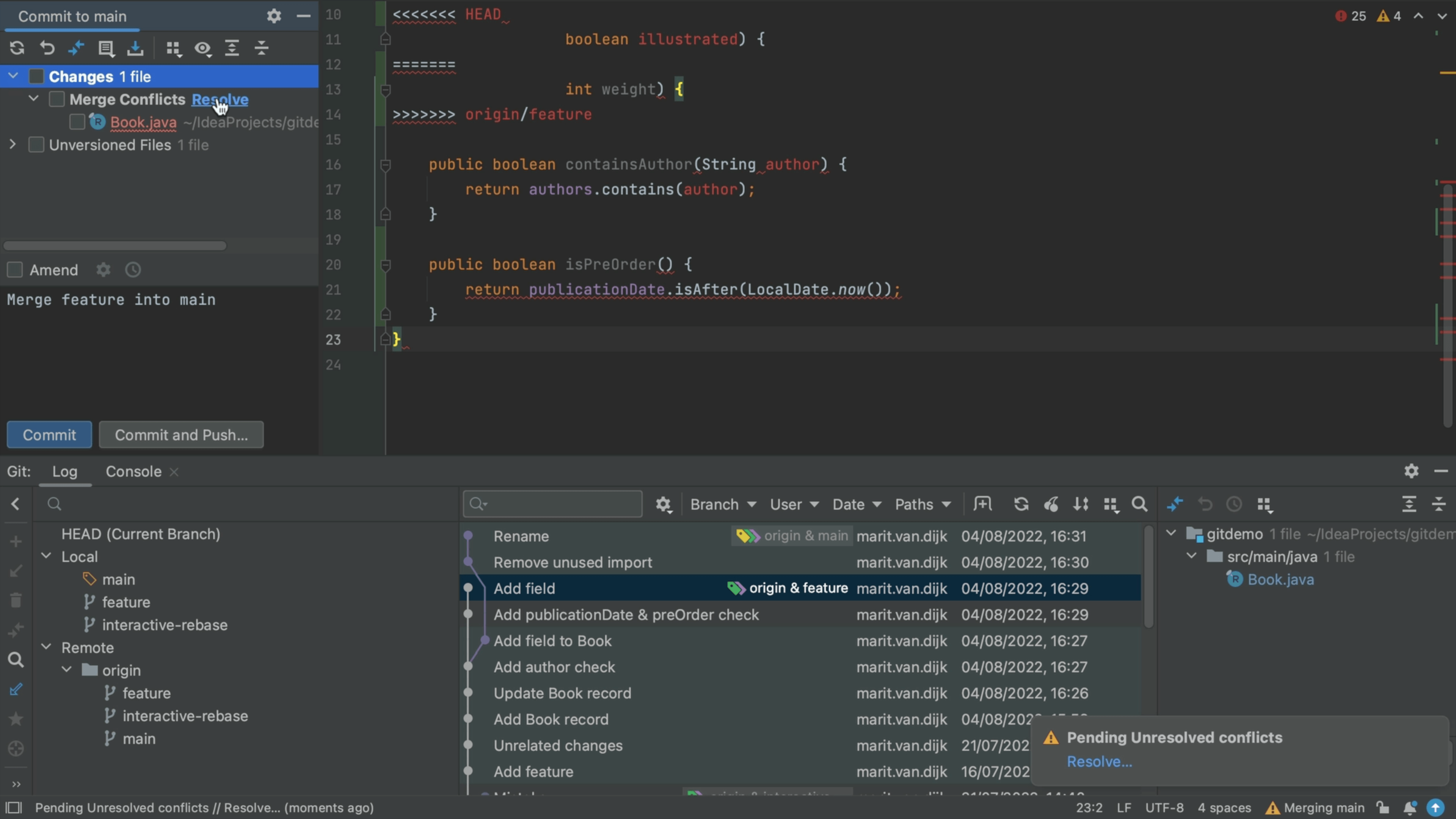Check the Unversioned Files checkbox
Screen dimensions: 1456x819
point(36,145)
